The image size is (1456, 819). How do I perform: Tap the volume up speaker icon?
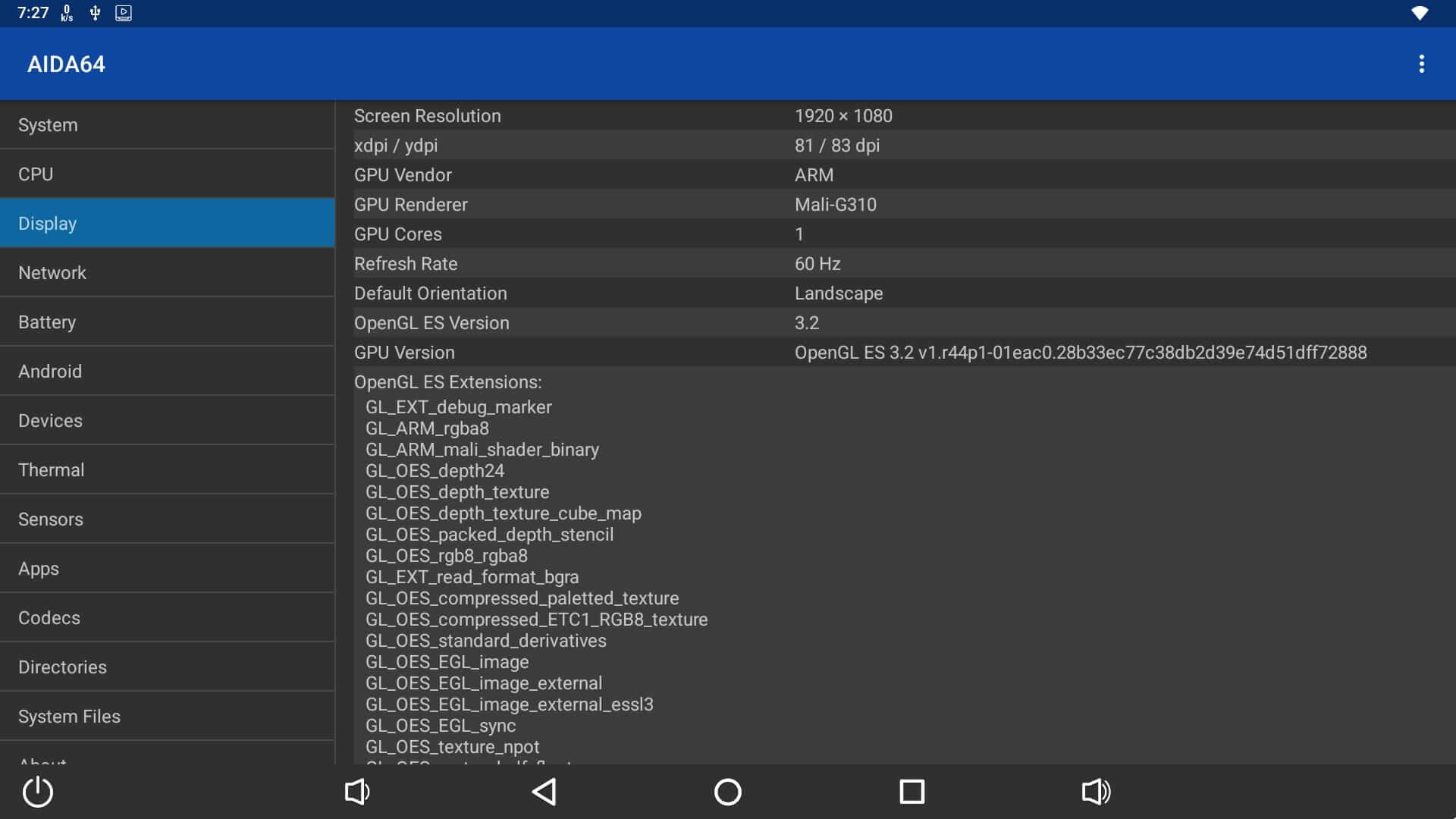tap(1096, 792)
